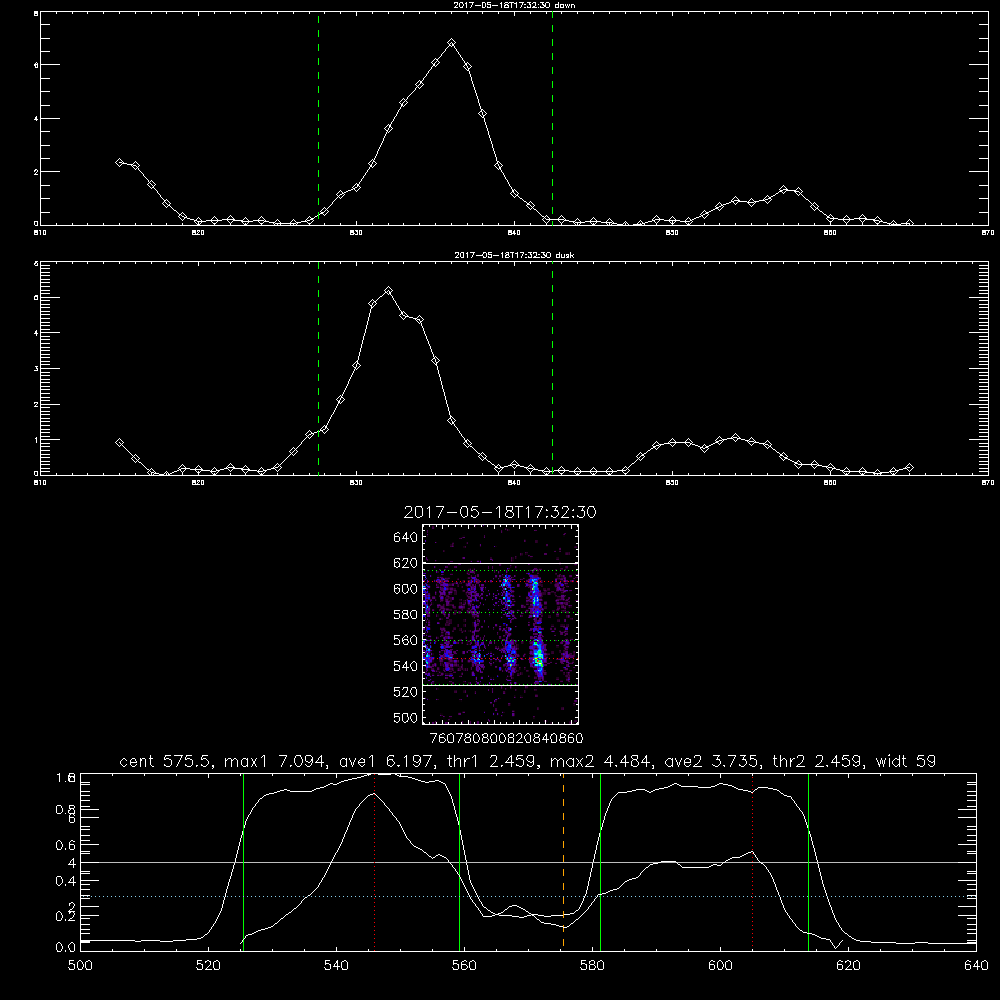1000x1000 pixels.
Task: Click the red dotted line near 605 in bottom plot
Action: (x=753, y=861)
